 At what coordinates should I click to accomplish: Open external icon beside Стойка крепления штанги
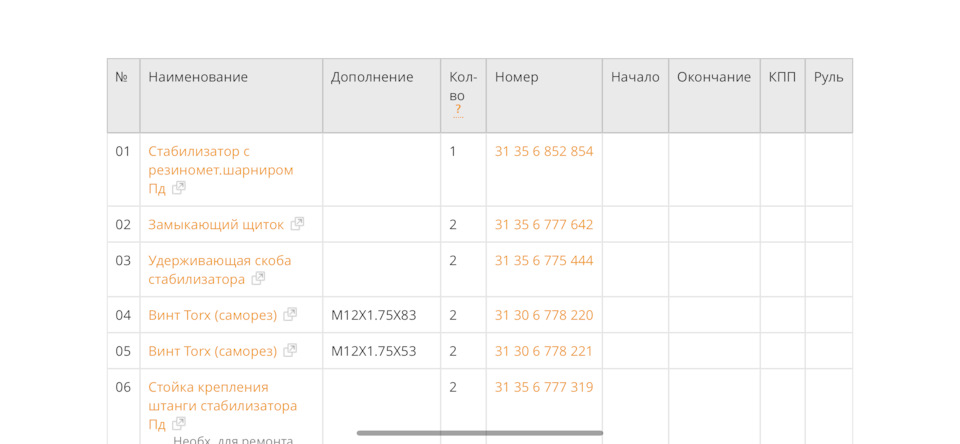179,424
